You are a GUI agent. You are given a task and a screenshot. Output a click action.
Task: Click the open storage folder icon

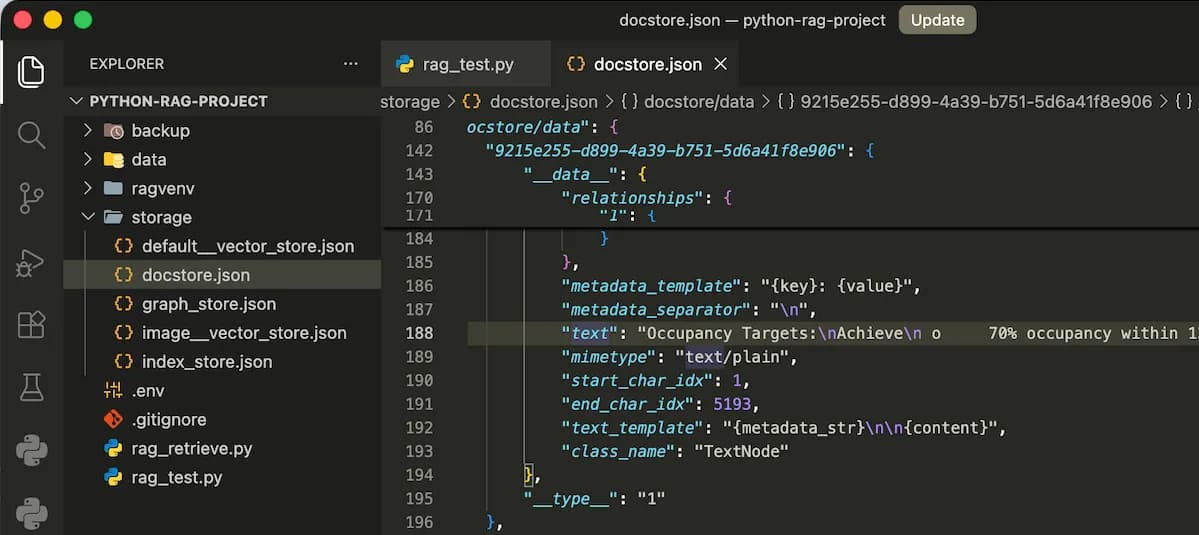tap(113, 218)
